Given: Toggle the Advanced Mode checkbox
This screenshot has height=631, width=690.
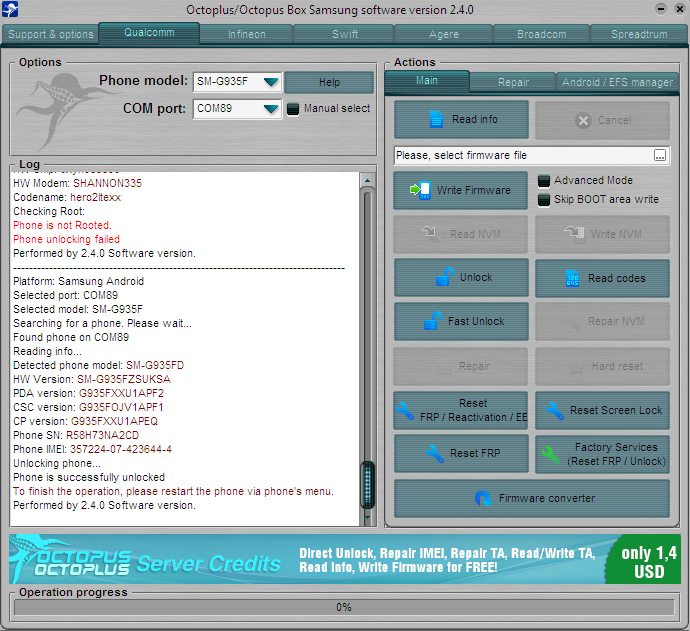Looking at the screenshot, I should coord(544,181).
